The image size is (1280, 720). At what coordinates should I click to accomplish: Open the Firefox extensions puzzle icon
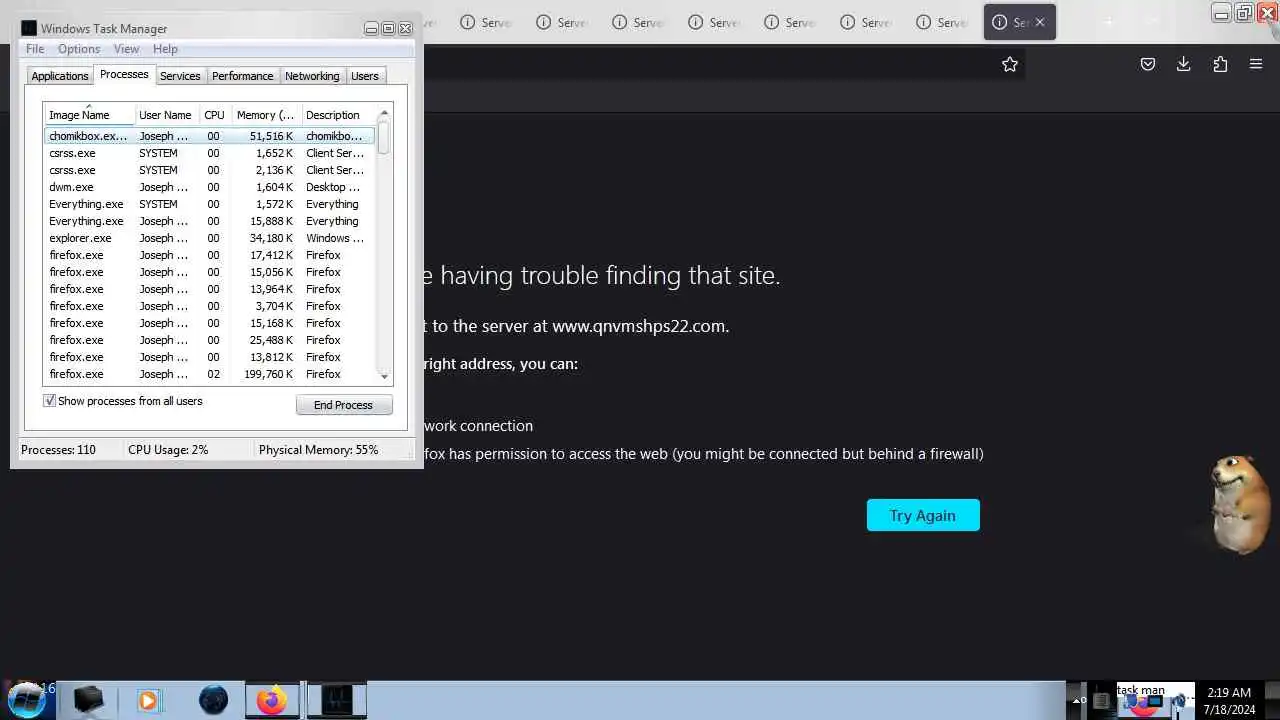[x=1220, y=64]
